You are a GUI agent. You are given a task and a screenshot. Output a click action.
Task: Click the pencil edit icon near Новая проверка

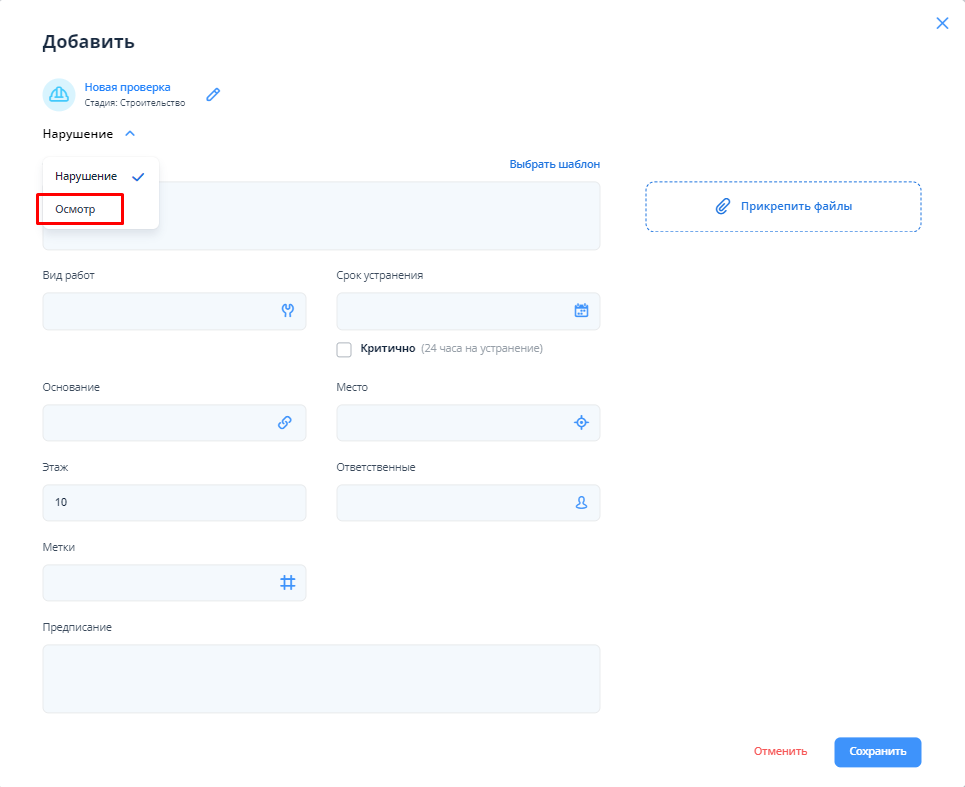coord(212,95)
